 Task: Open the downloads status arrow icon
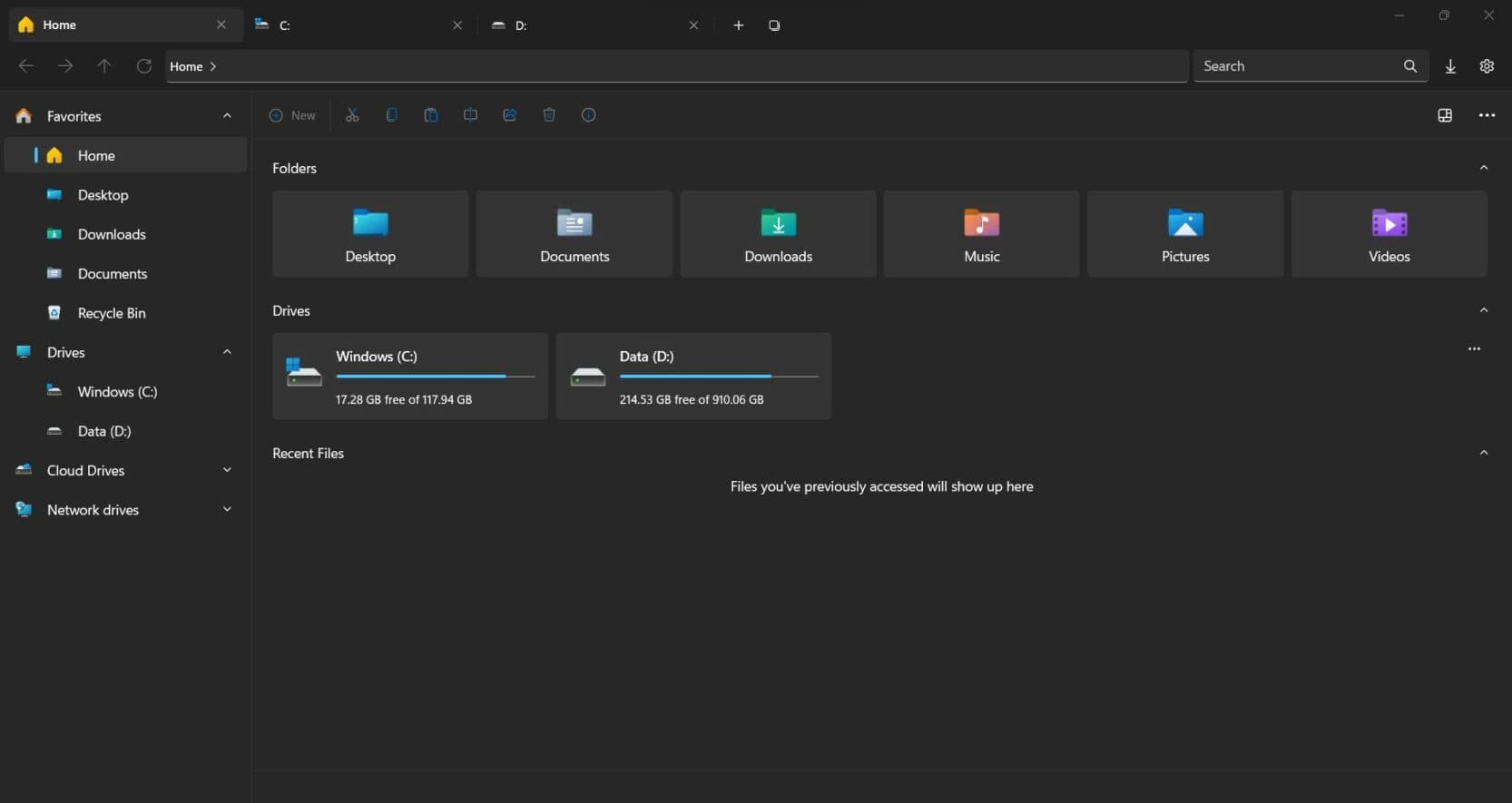coord(1450,66)
